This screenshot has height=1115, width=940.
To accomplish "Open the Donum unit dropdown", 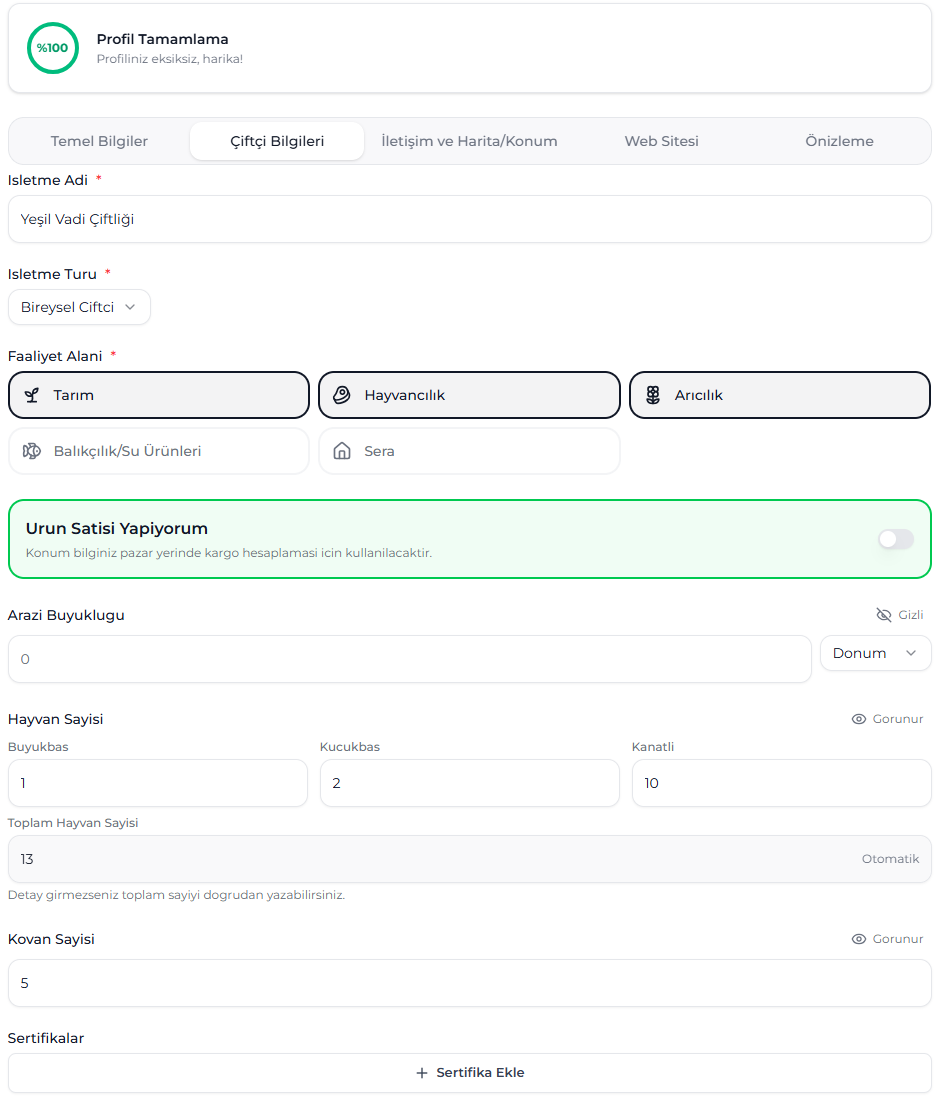I will (875, 653).
